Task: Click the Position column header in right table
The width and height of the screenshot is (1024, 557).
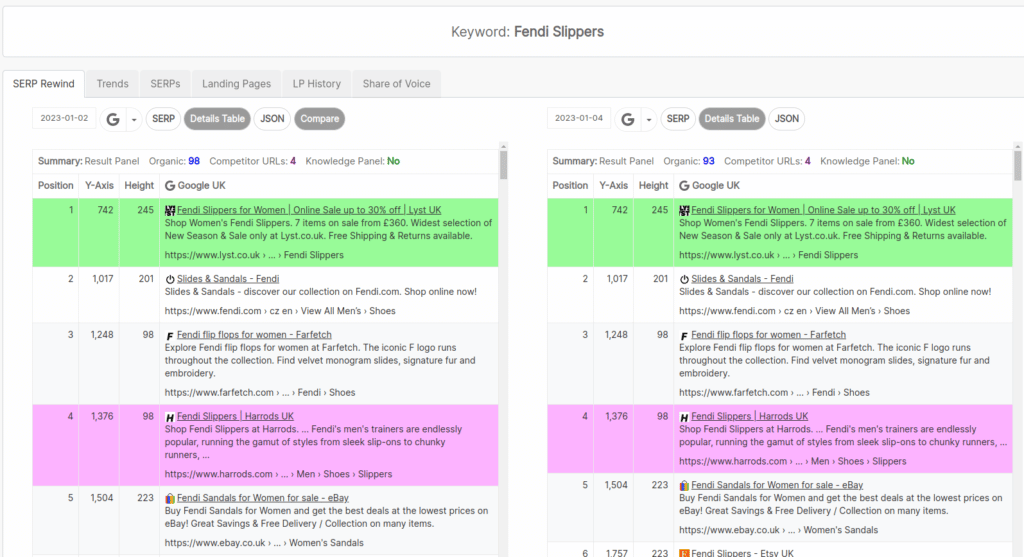Action: coord(570,185)
